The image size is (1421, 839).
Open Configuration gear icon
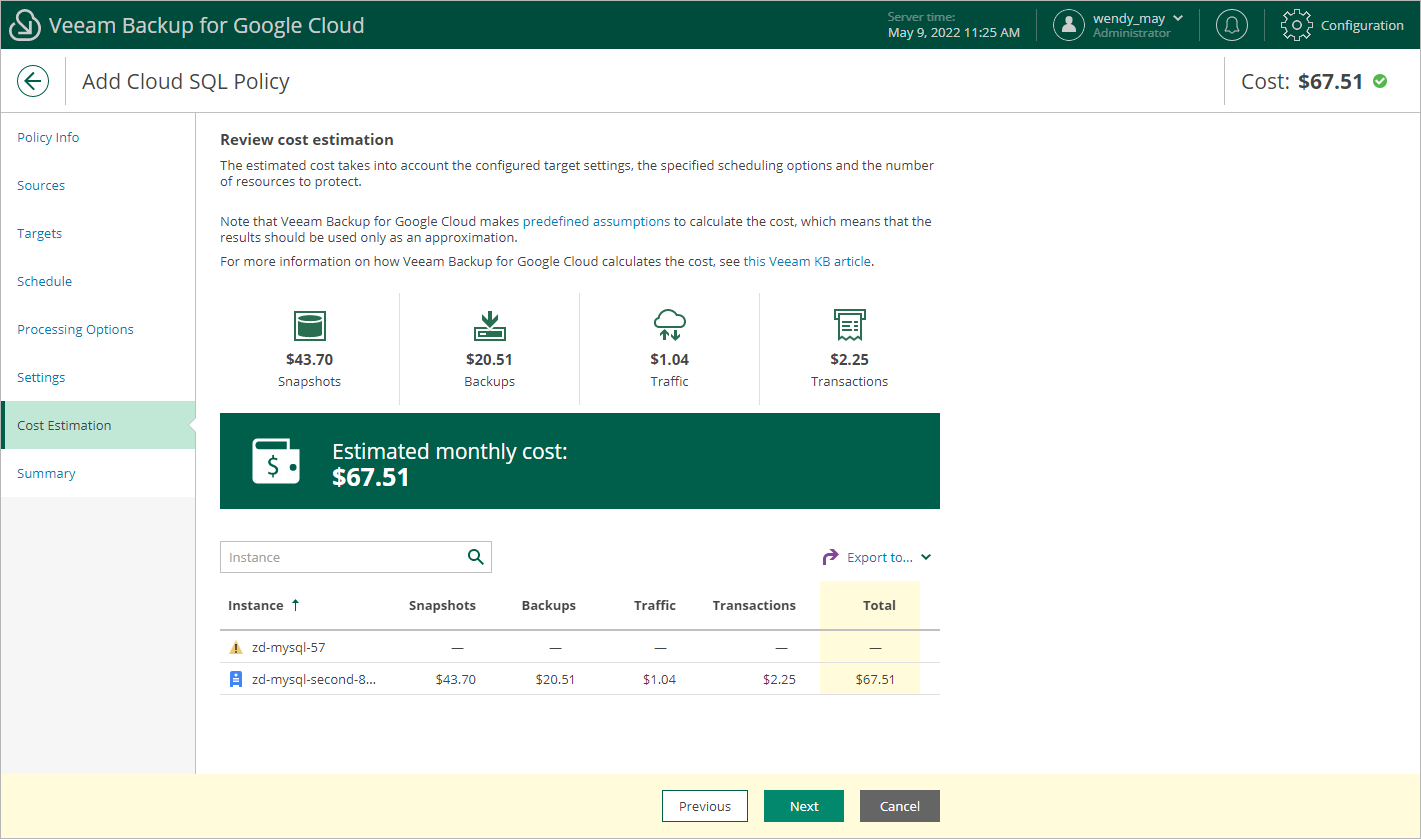coord(1296,25)
